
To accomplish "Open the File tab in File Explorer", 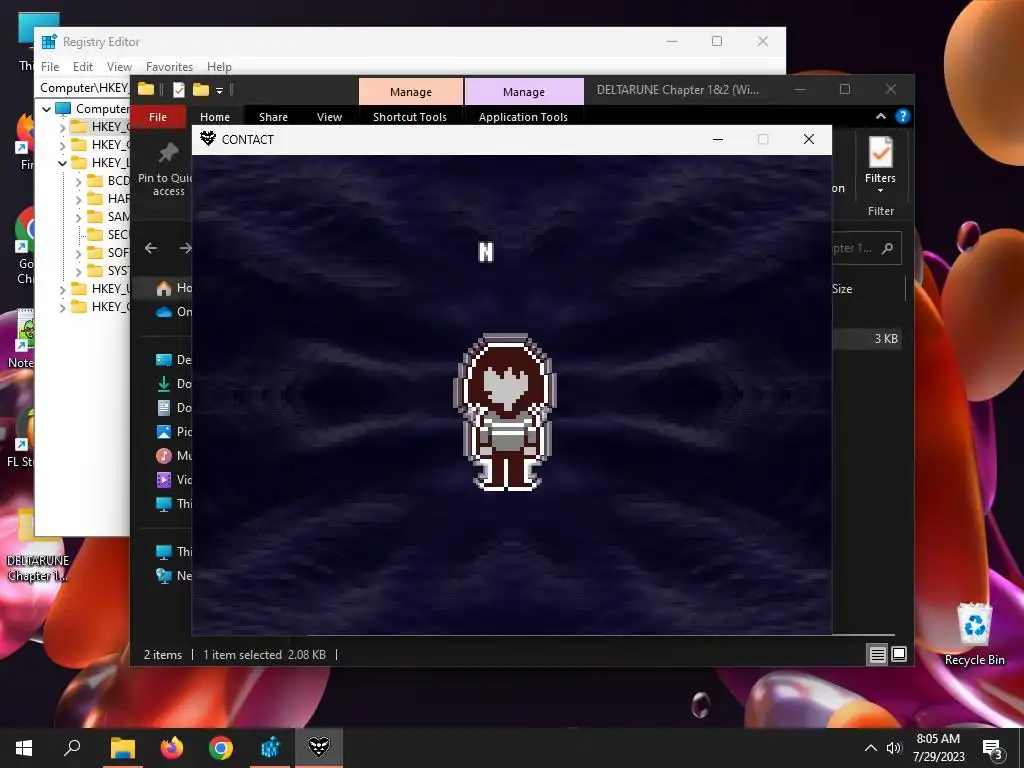I will point(158,117).
